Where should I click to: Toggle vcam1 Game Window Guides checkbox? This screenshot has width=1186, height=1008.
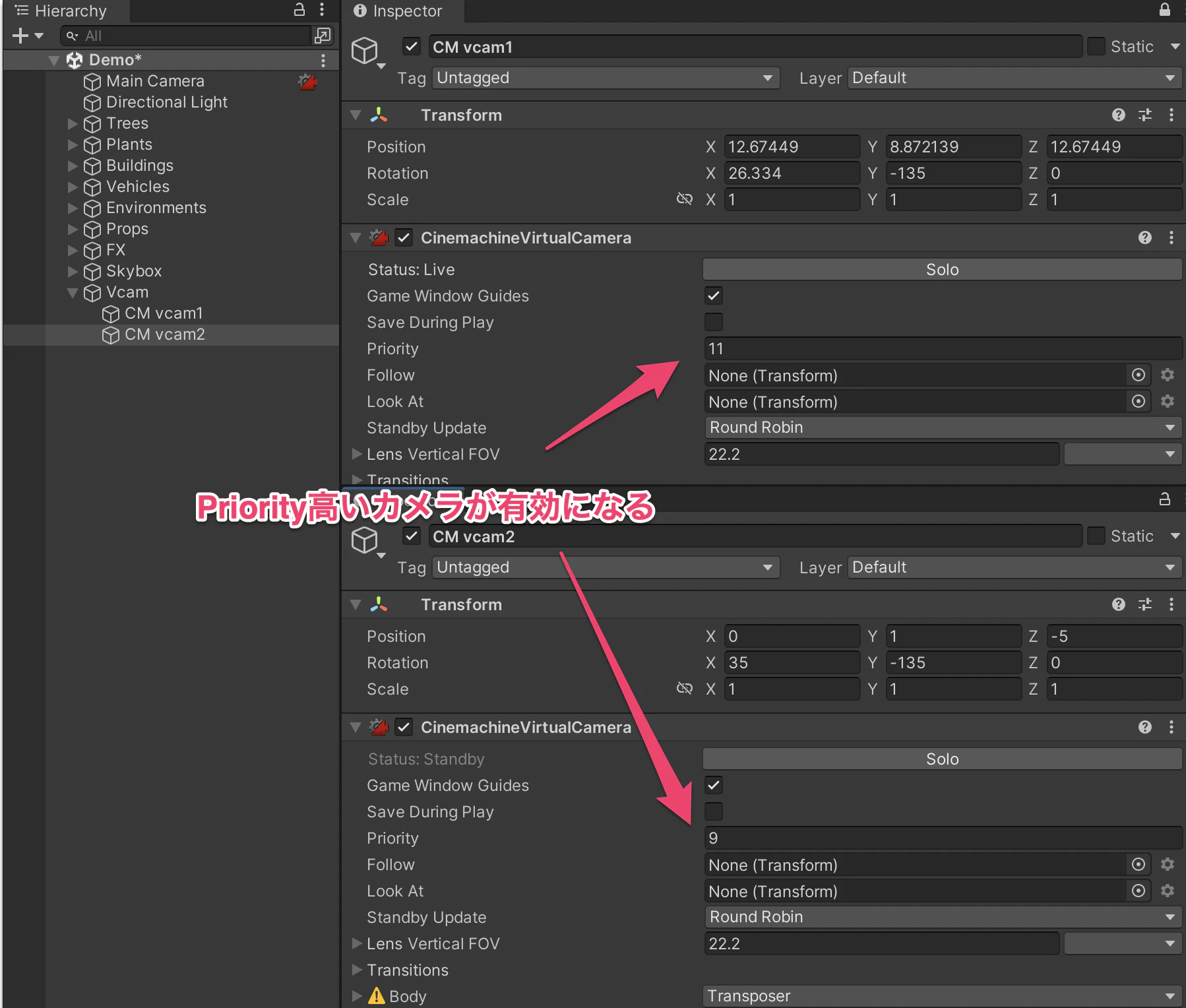click(x=714, y=296)
